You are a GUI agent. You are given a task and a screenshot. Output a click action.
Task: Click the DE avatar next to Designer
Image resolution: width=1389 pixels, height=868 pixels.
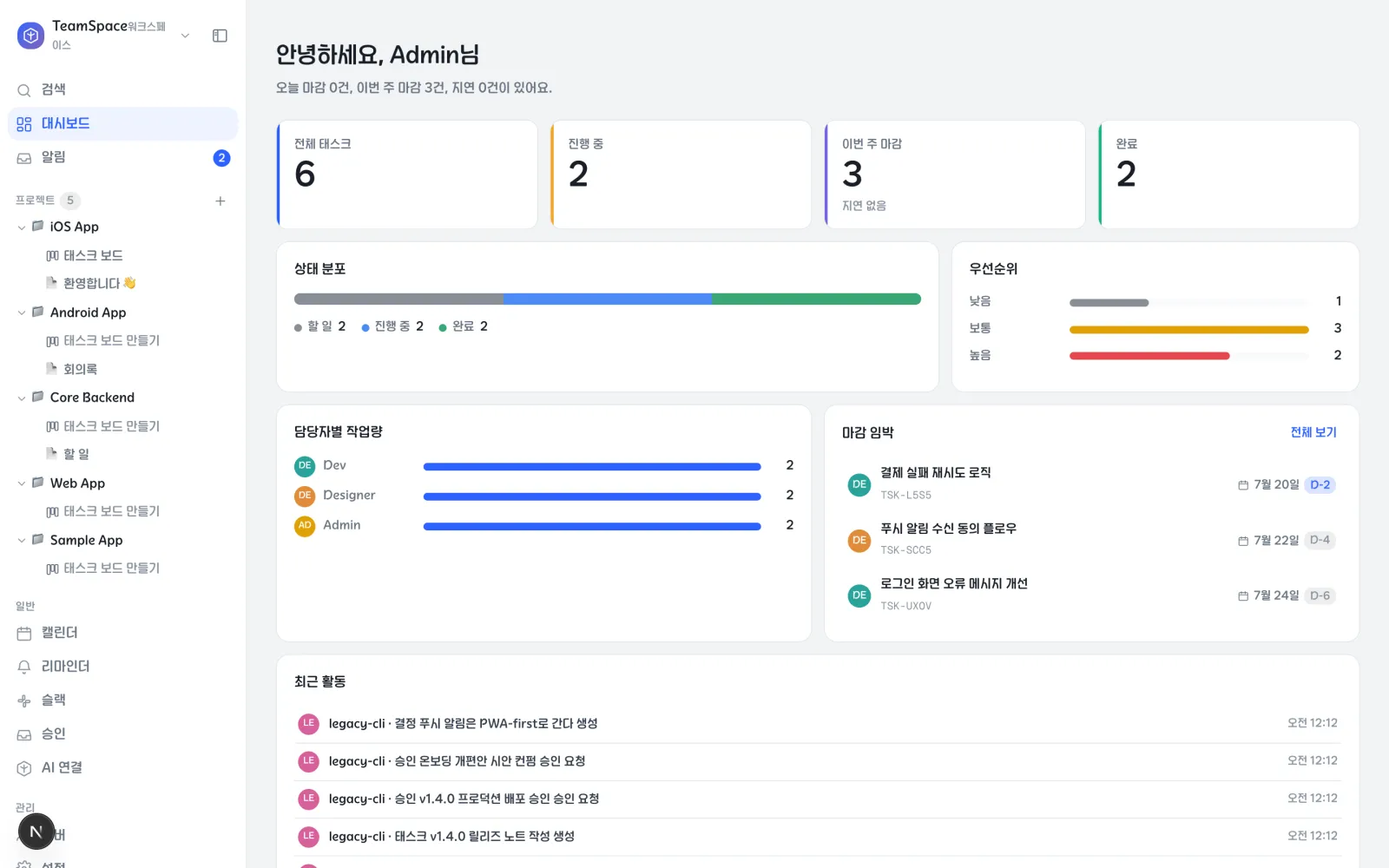(305, 496)
